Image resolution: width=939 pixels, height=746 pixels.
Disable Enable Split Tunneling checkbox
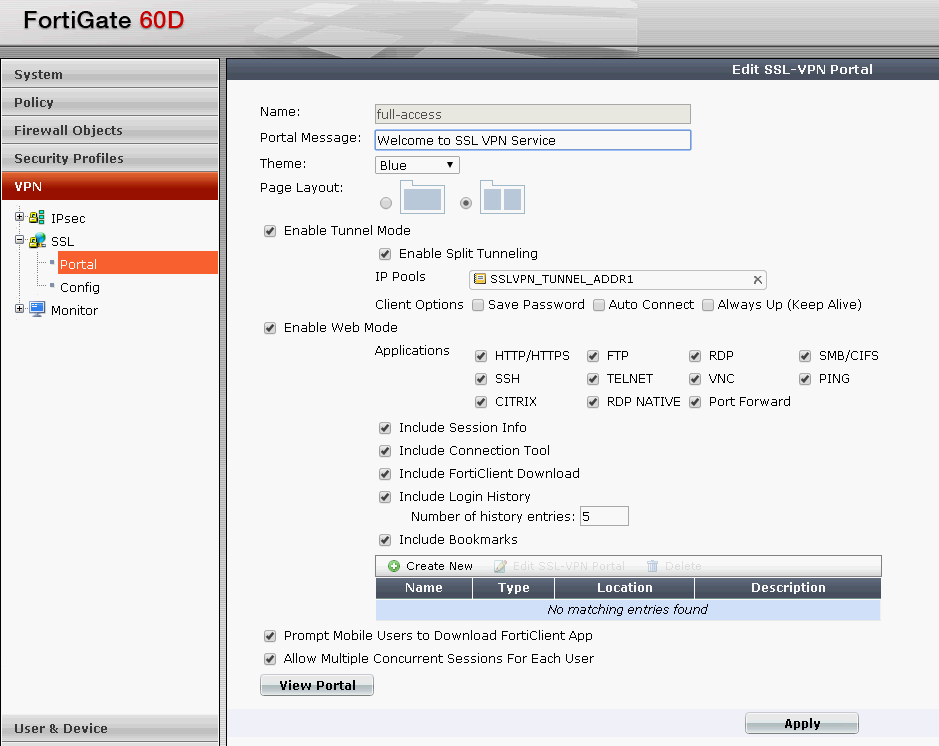pos(385,254)
